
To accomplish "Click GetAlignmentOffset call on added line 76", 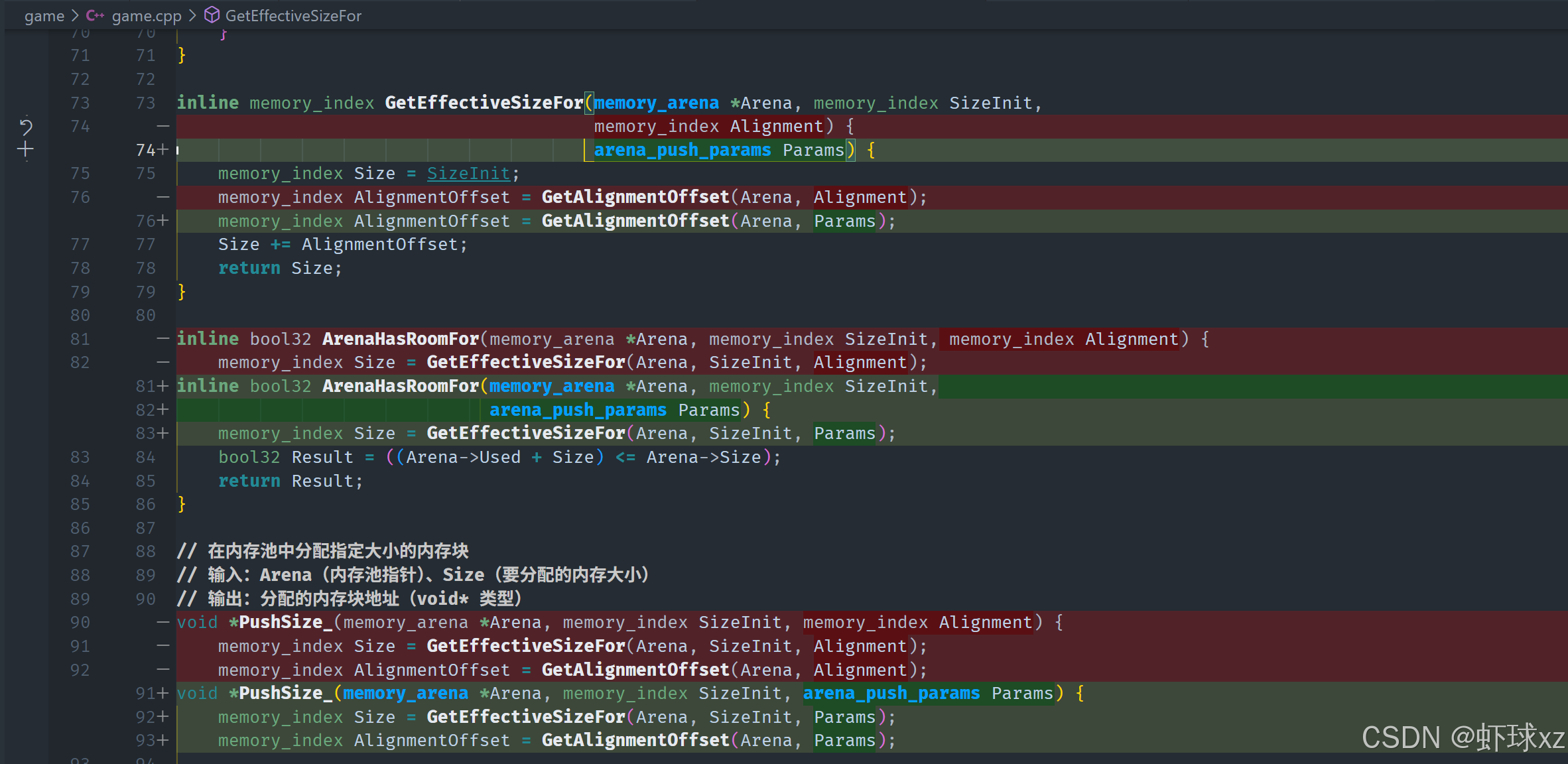I will pos(635,221).
